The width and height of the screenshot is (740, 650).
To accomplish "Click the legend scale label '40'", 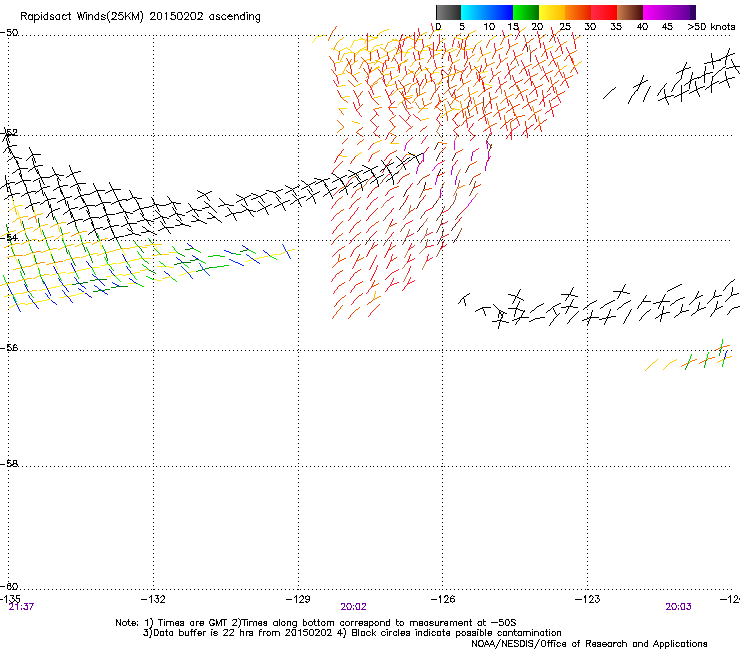I will [x=642, y=27].
